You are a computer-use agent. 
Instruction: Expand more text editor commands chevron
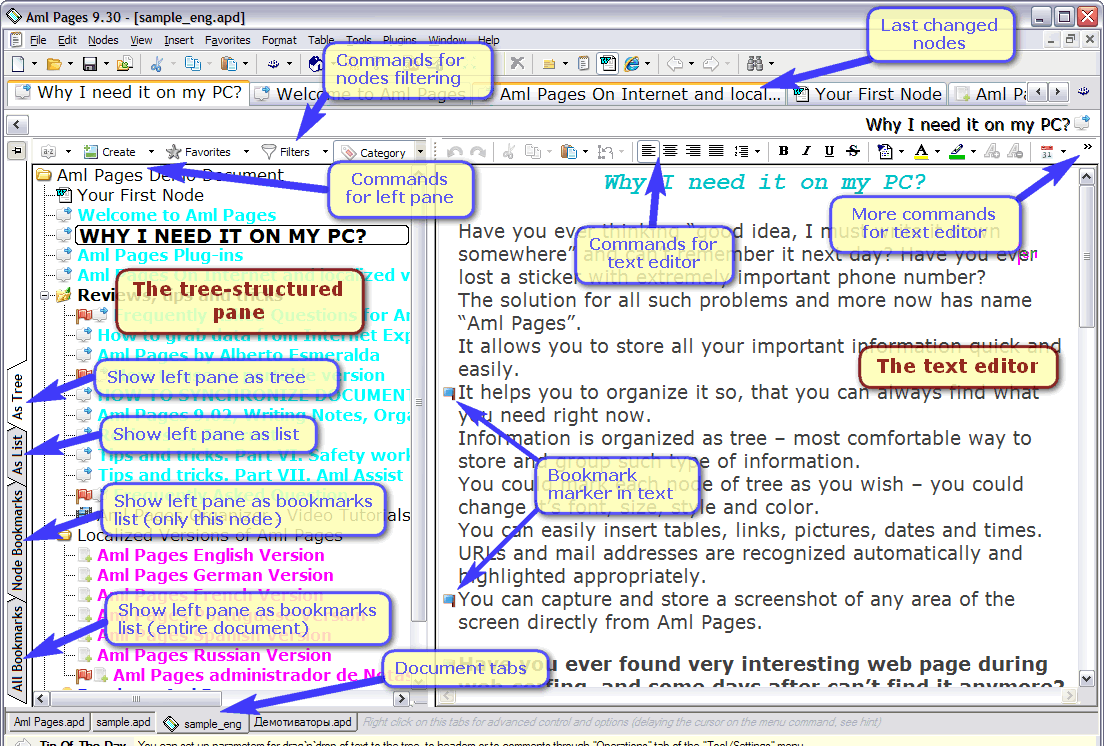click(x=1087, y=148)
